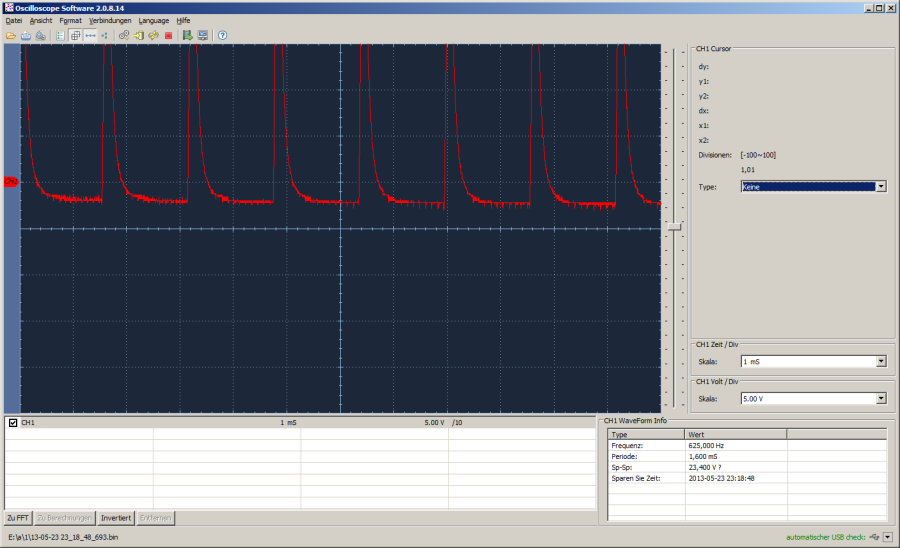Open the Language menu
The image size is (900, 548).
coord(154,20)
